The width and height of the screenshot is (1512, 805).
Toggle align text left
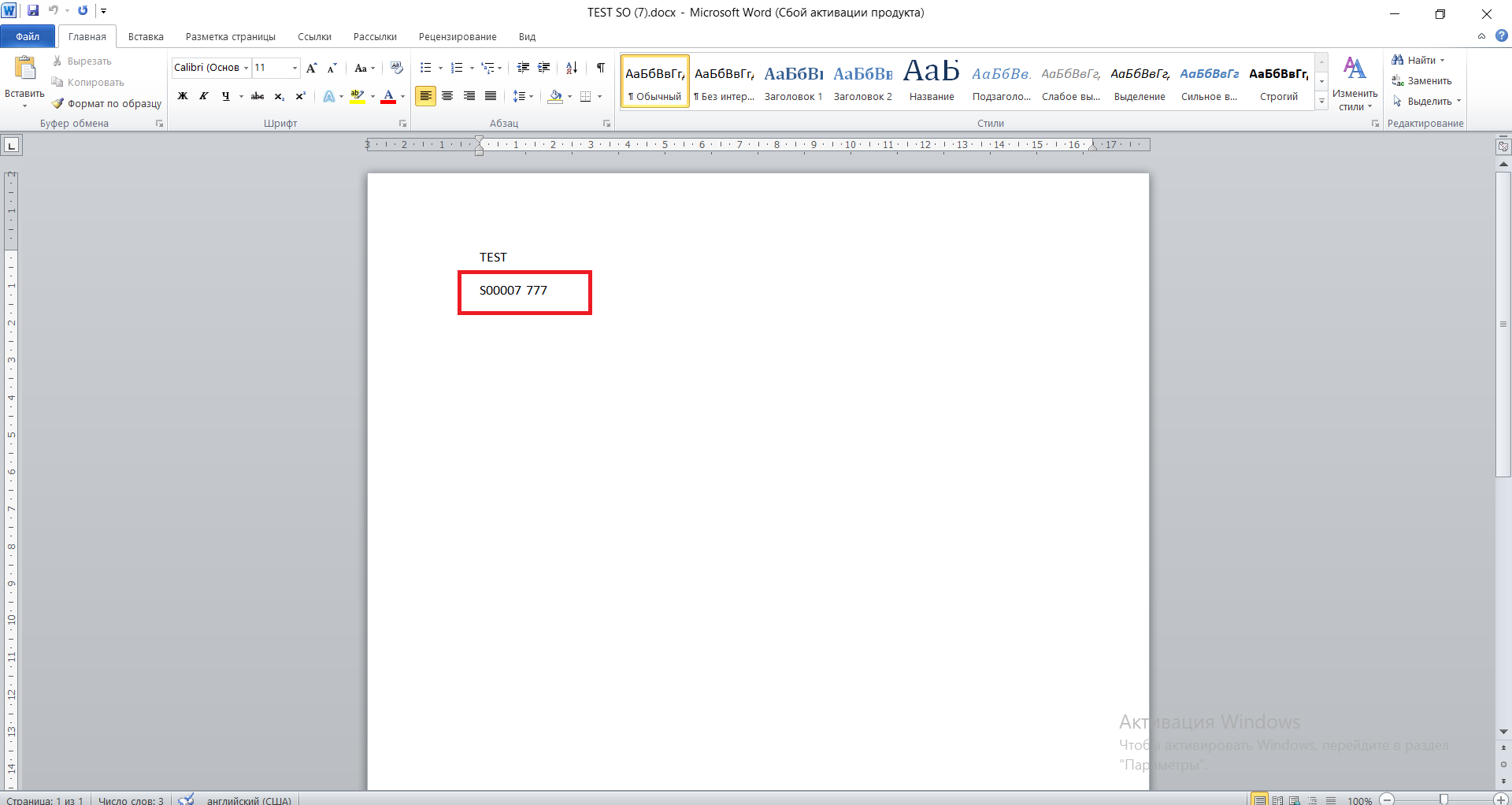click(x=425, y=96)
